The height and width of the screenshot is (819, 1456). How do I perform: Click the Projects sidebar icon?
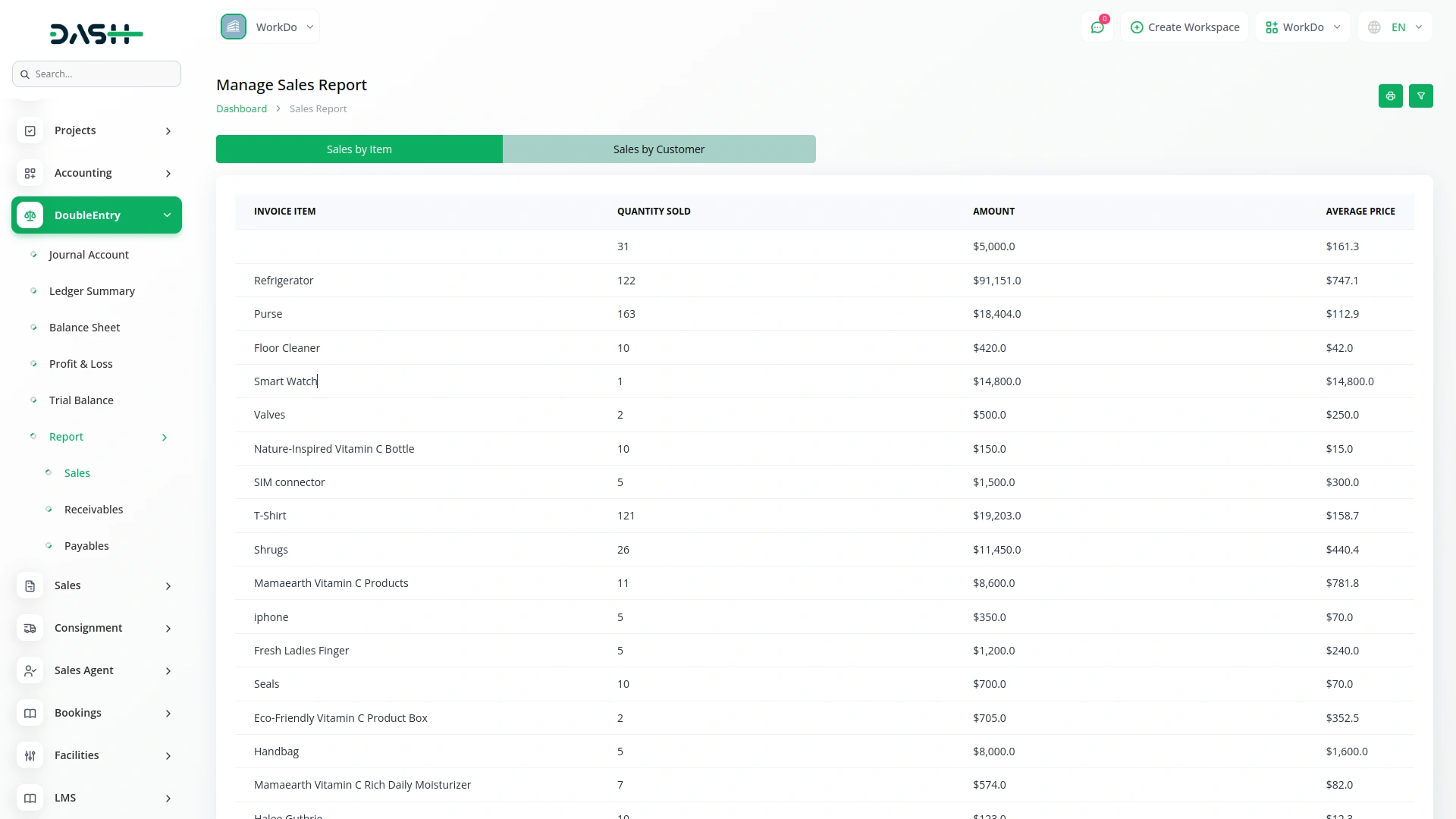(x=30, y=130)
